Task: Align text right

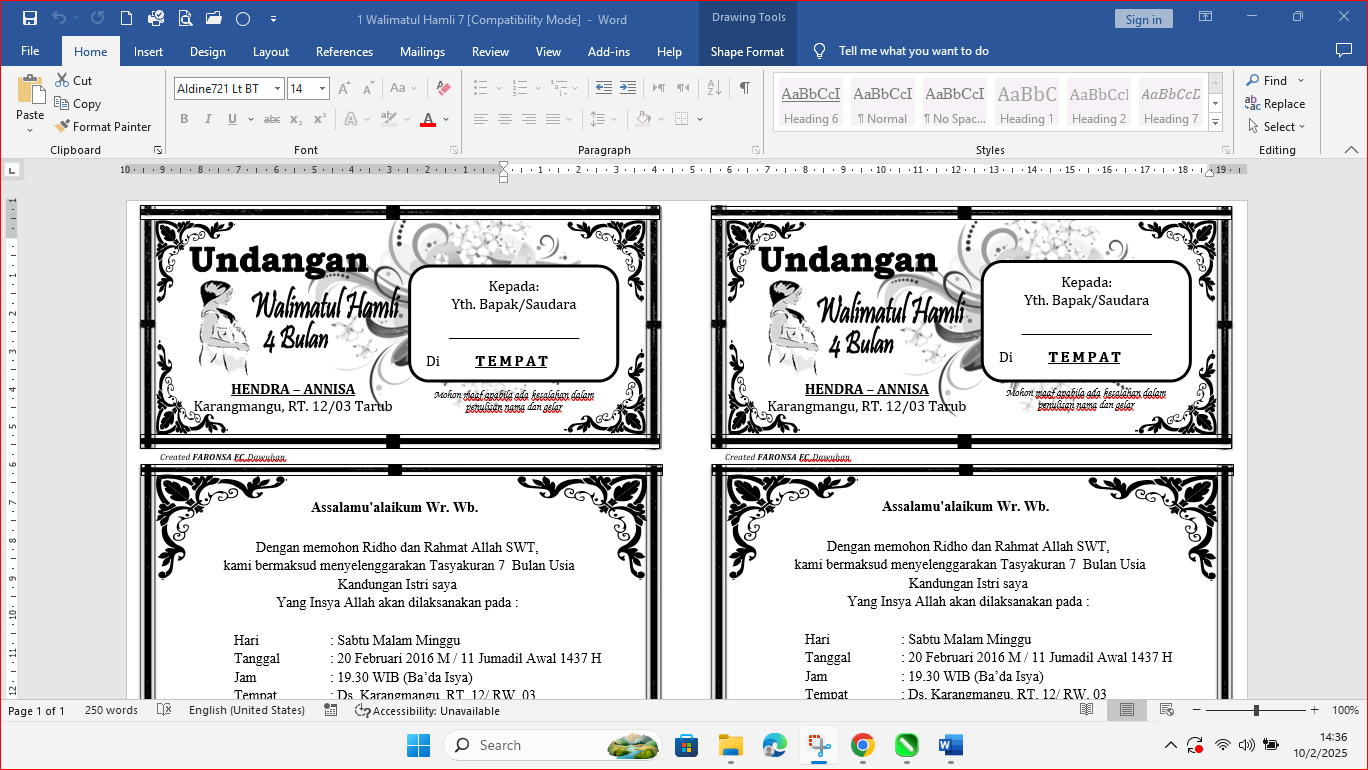Action: pyautogui.click(x=529, y=119)
